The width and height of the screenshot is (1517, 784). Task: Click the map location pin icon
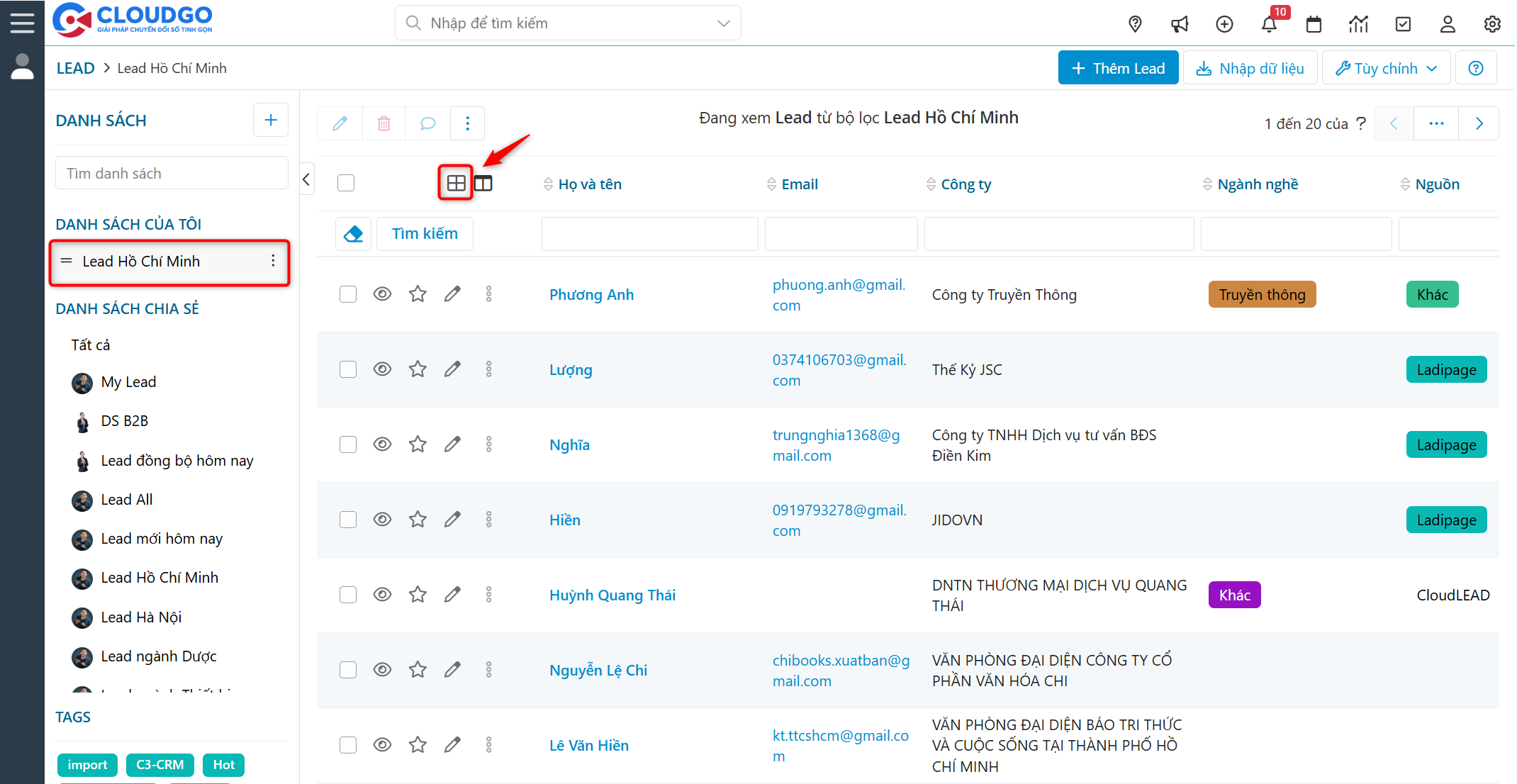tap(1135, 25)
